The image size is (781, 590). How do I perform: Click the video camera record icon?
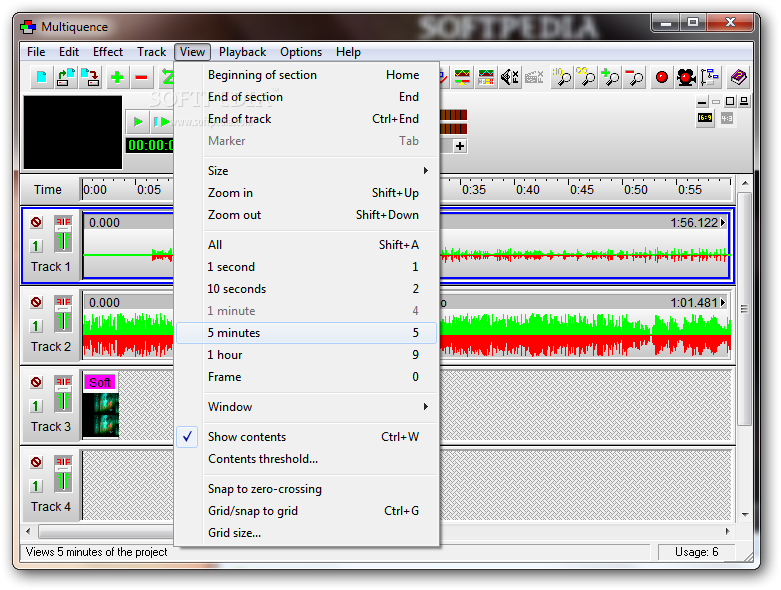point(686,78)
